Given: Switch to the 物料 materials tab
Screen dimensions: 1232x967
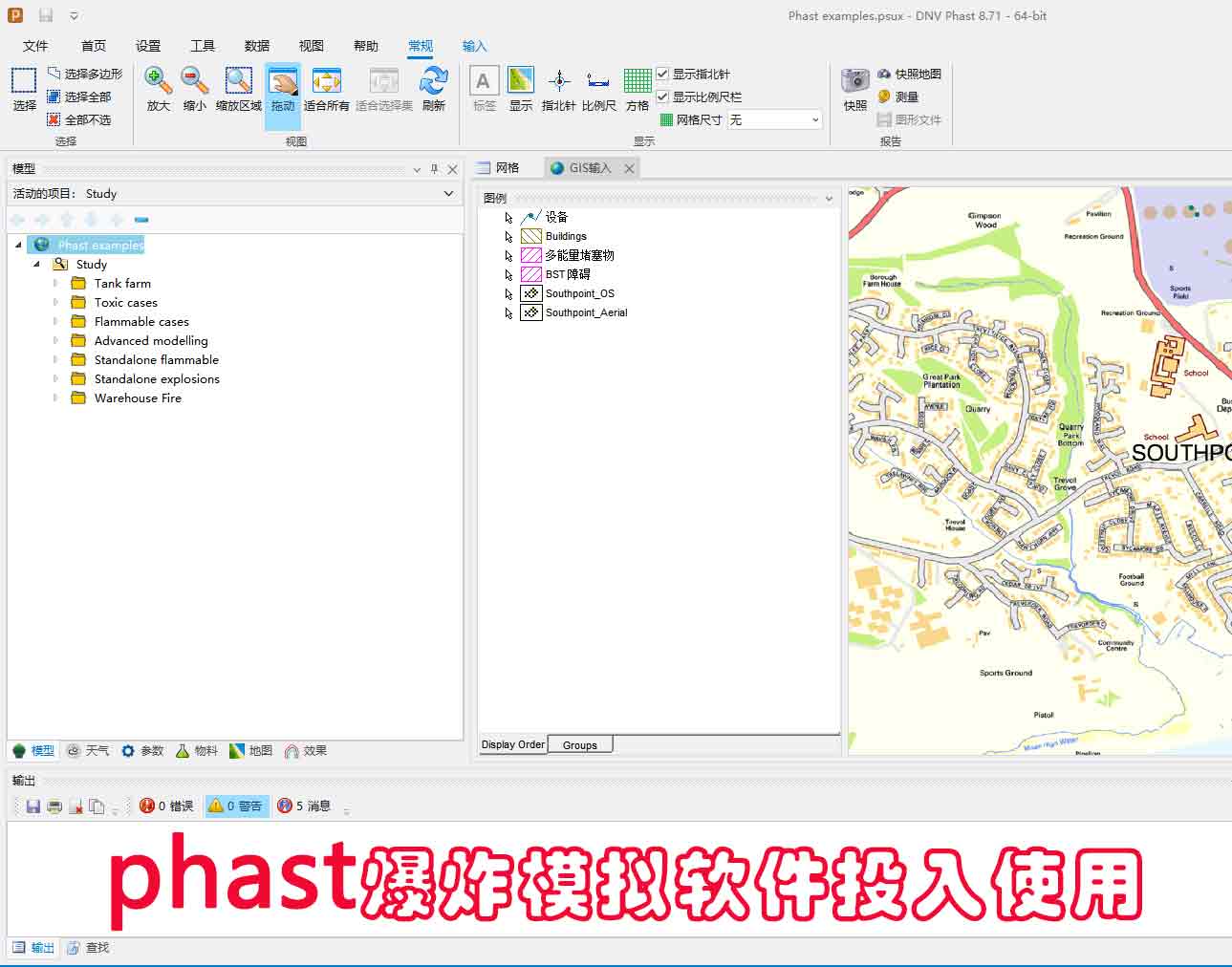Looking at the screenshot, I should point(197,751).
